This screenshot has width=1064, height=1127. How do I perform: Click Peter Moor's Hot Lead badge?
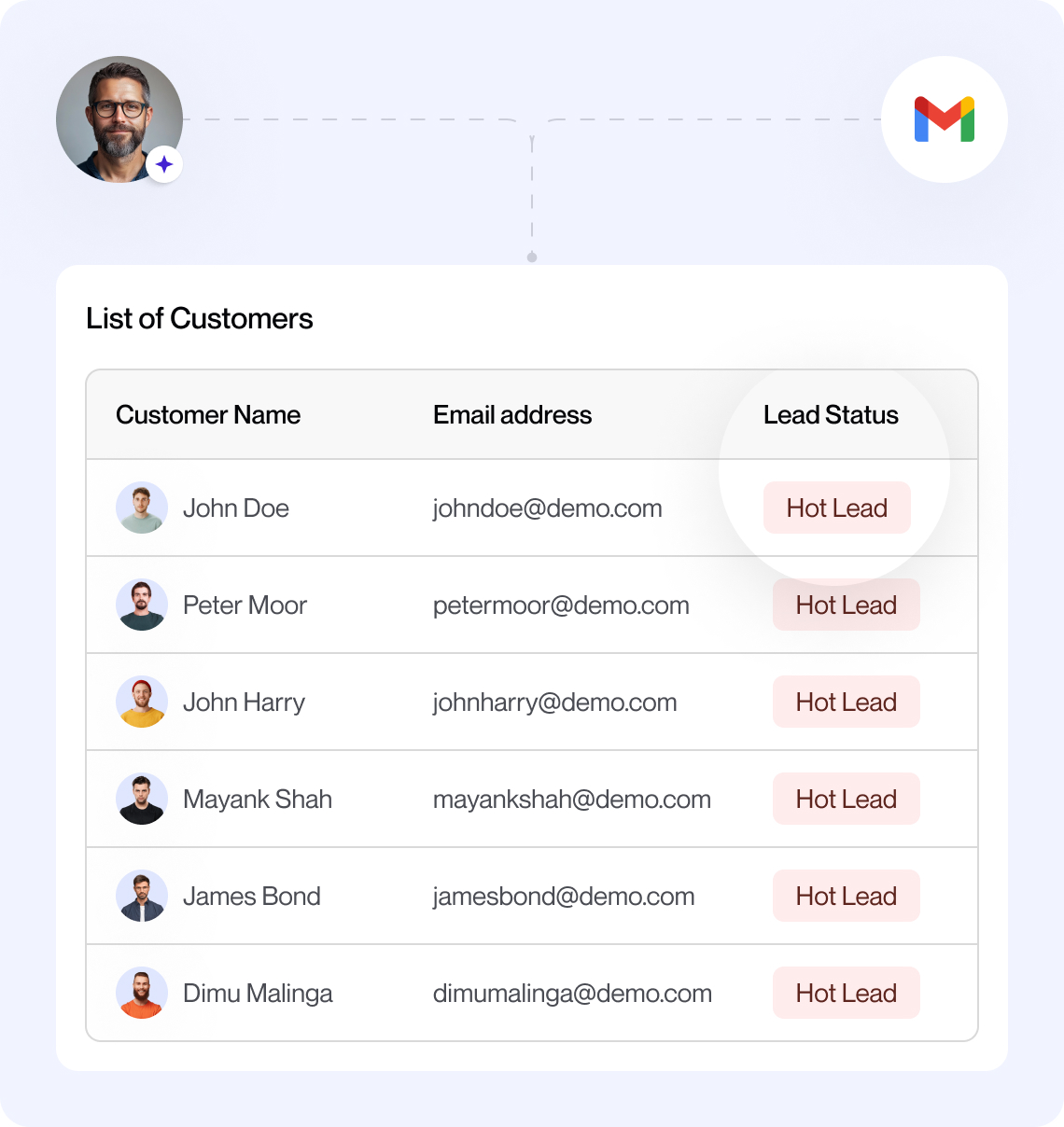tap(847, 605)
